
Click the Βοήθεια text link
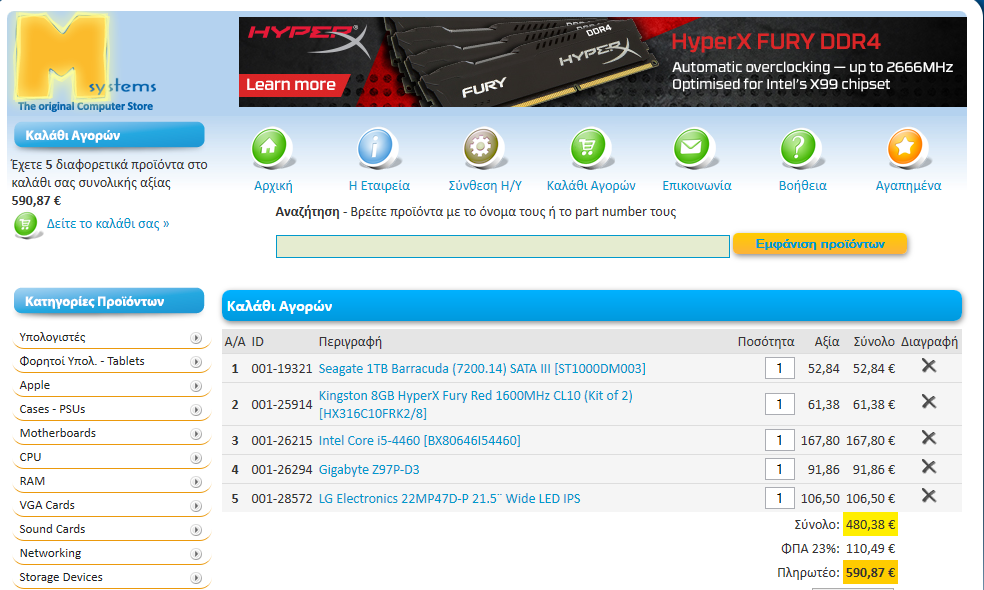point(803,186)
